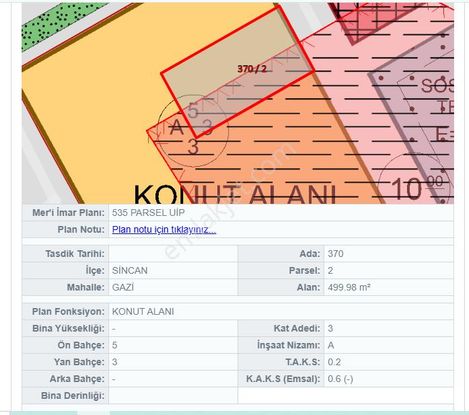This screenshot has width=469, height=415.
Task: Select the İlçe value SİNCAN
Action: (130, 270)
